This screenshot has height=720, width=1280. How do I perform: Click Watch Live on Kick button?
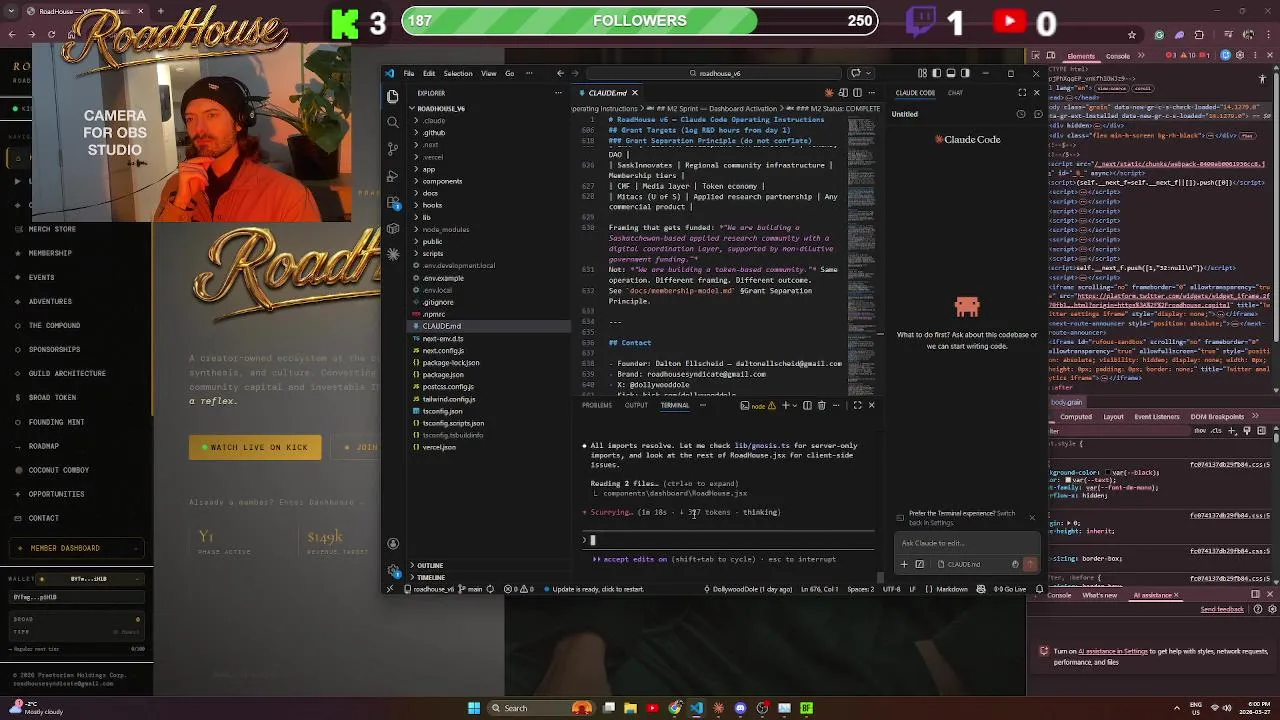tap(255, 447)
